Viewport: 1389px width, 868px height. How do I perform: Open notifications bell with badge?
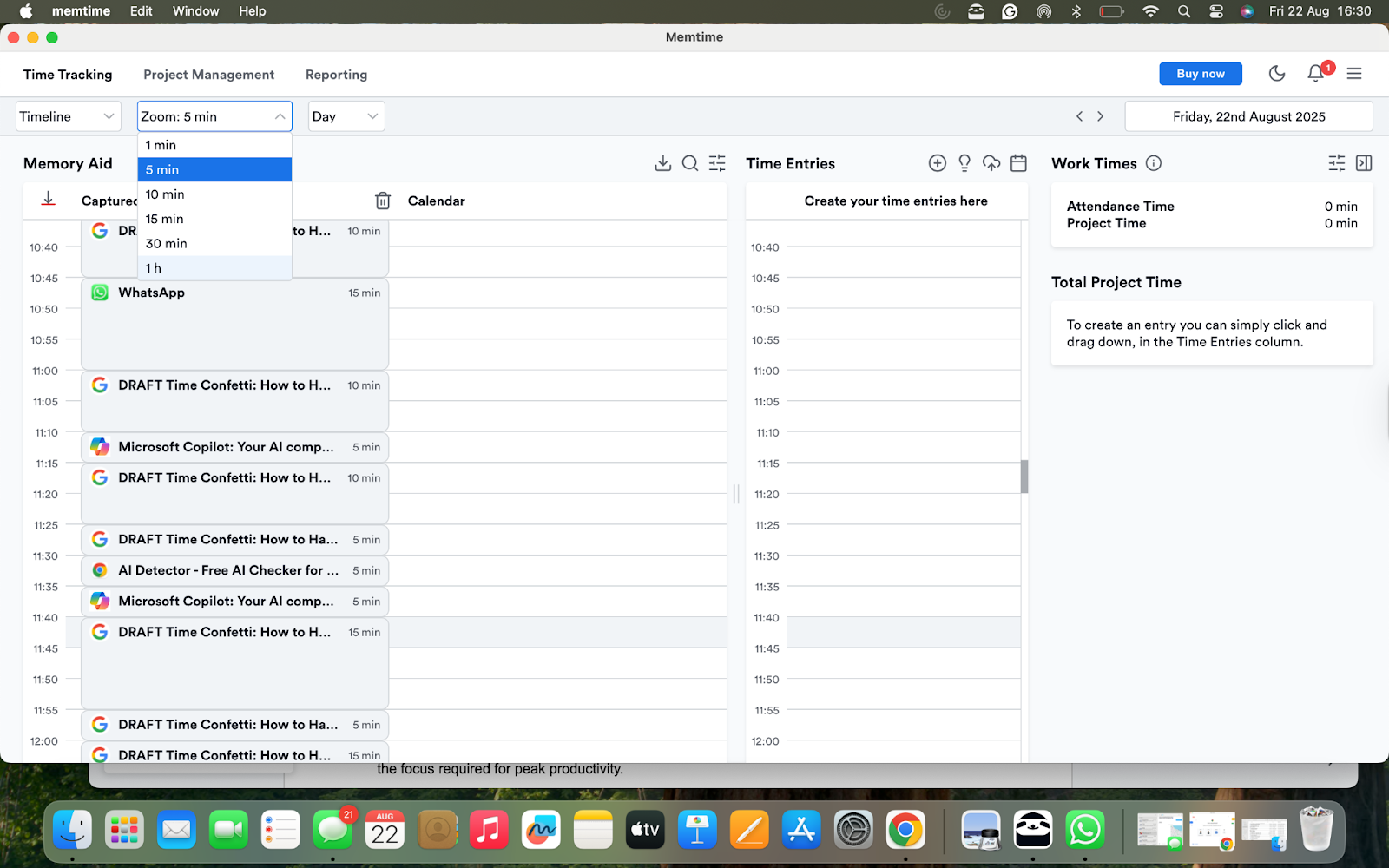click(x=1316, y=74)
